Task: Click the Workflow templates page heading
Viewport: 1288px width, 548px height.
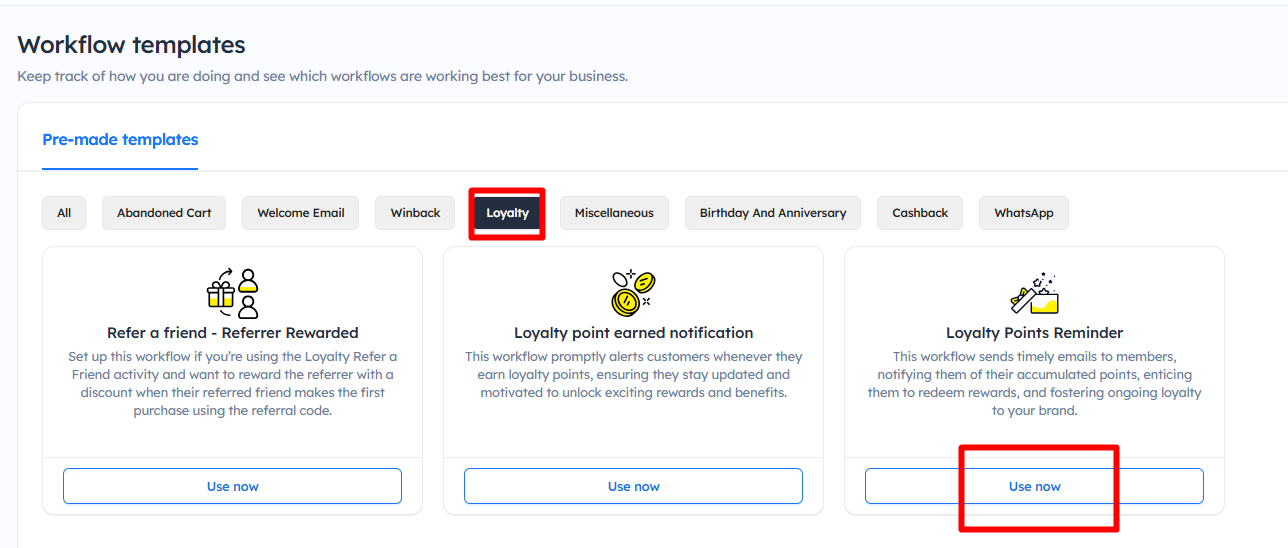Action: tap(131, 45)
